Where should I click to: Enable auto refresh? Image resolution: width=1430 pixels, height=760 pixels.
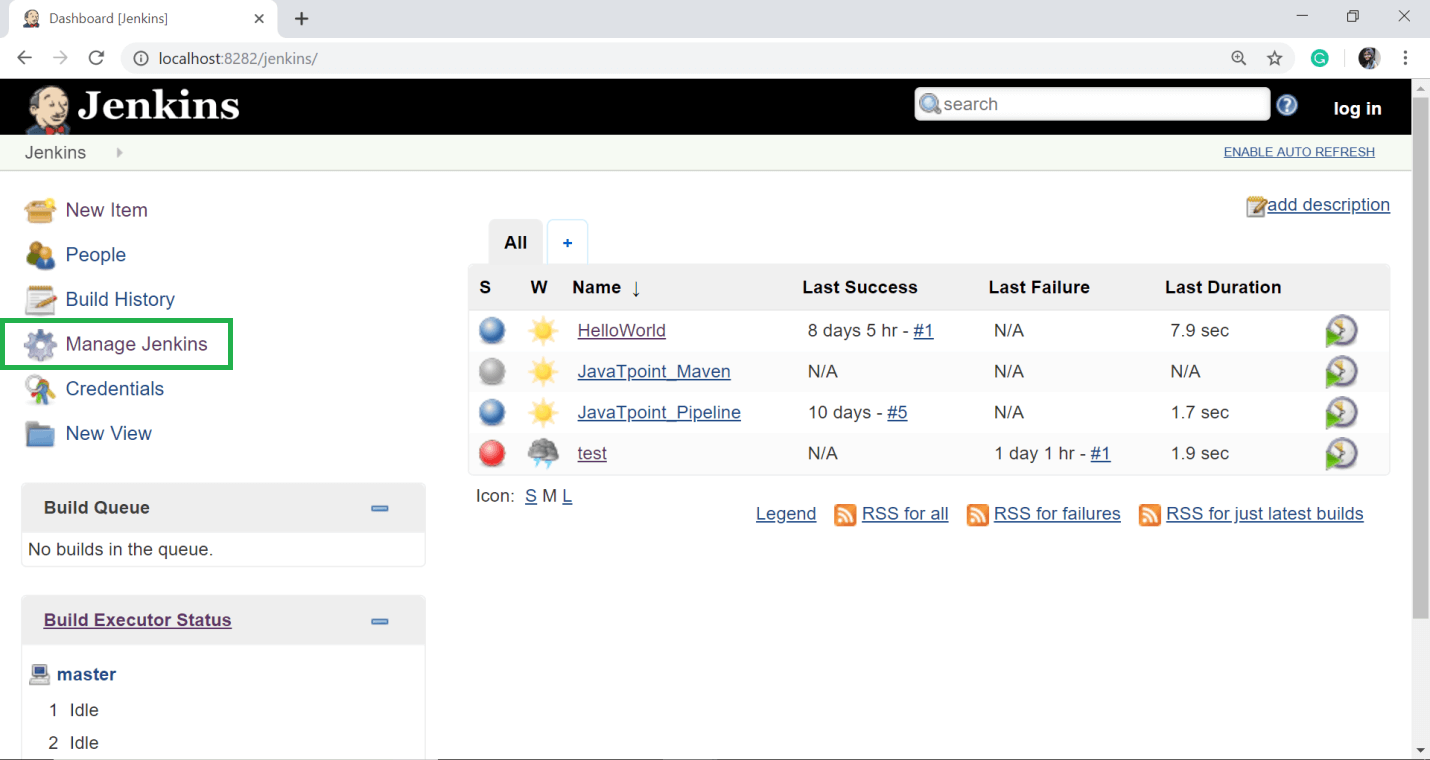point(1299,152)
